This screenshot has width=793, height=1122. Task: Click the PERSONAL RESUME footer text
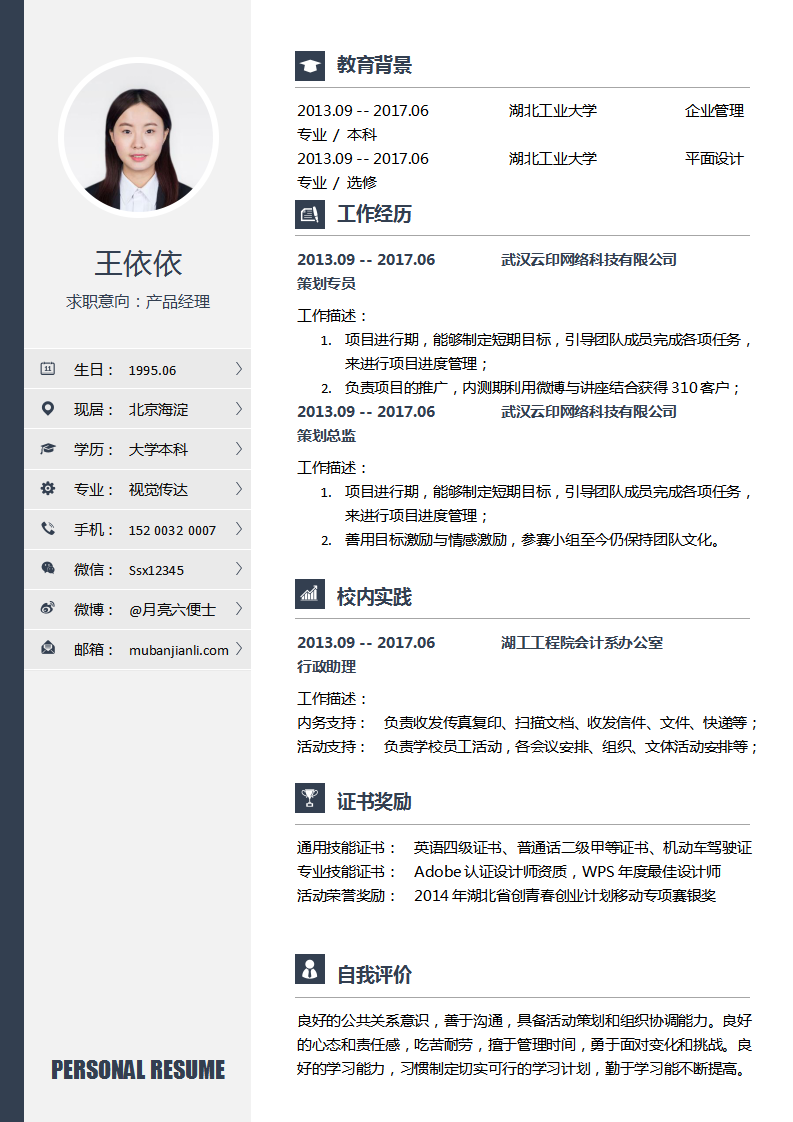tap(138, 1070)
